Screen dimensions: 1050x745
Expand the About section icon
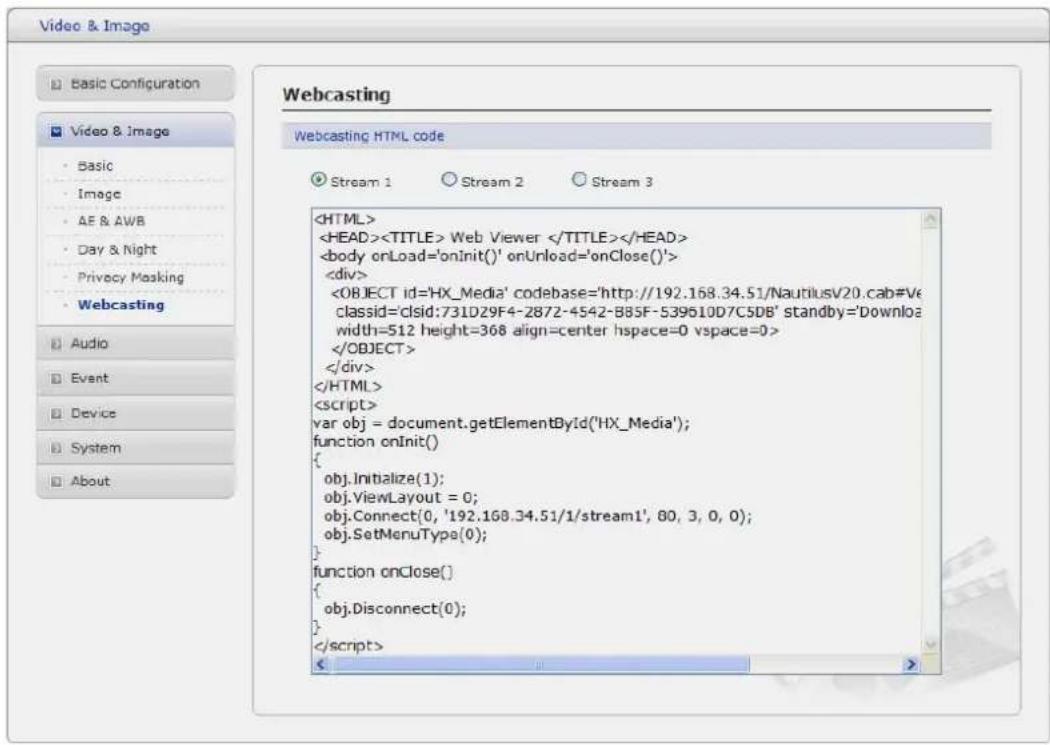pyautogui.click(x=57, y=481)
